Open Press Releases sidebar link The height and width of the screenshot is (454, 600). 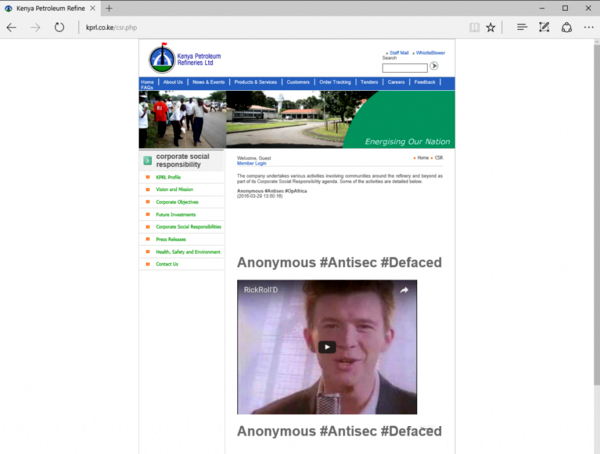point(171,239)
